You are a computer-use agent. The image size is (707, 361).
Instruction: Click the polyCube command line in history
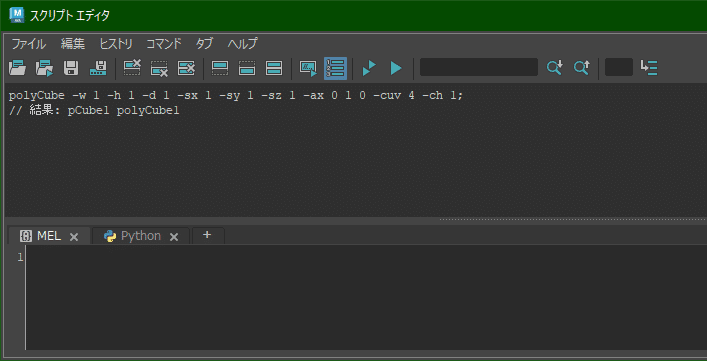point(235,96)
